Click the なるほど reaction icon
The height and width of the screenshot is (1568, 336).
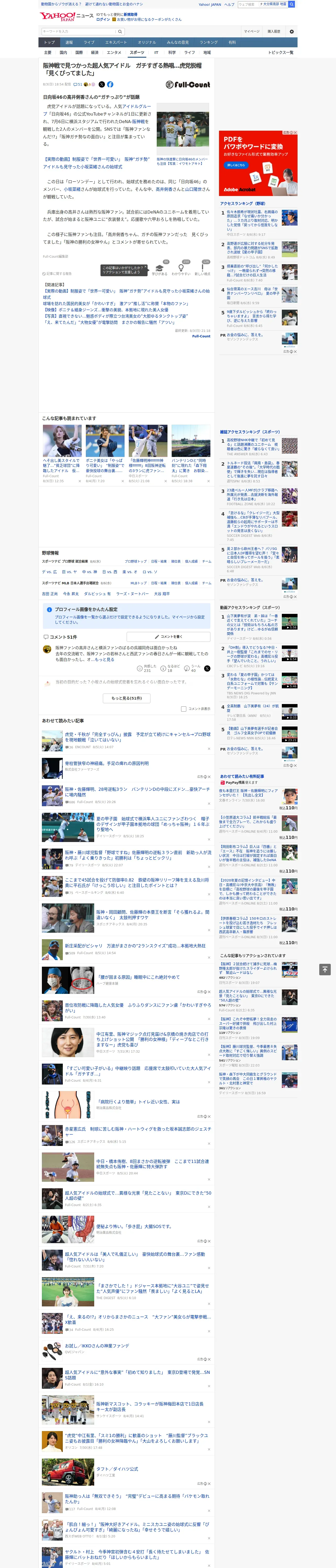[164, 668]
